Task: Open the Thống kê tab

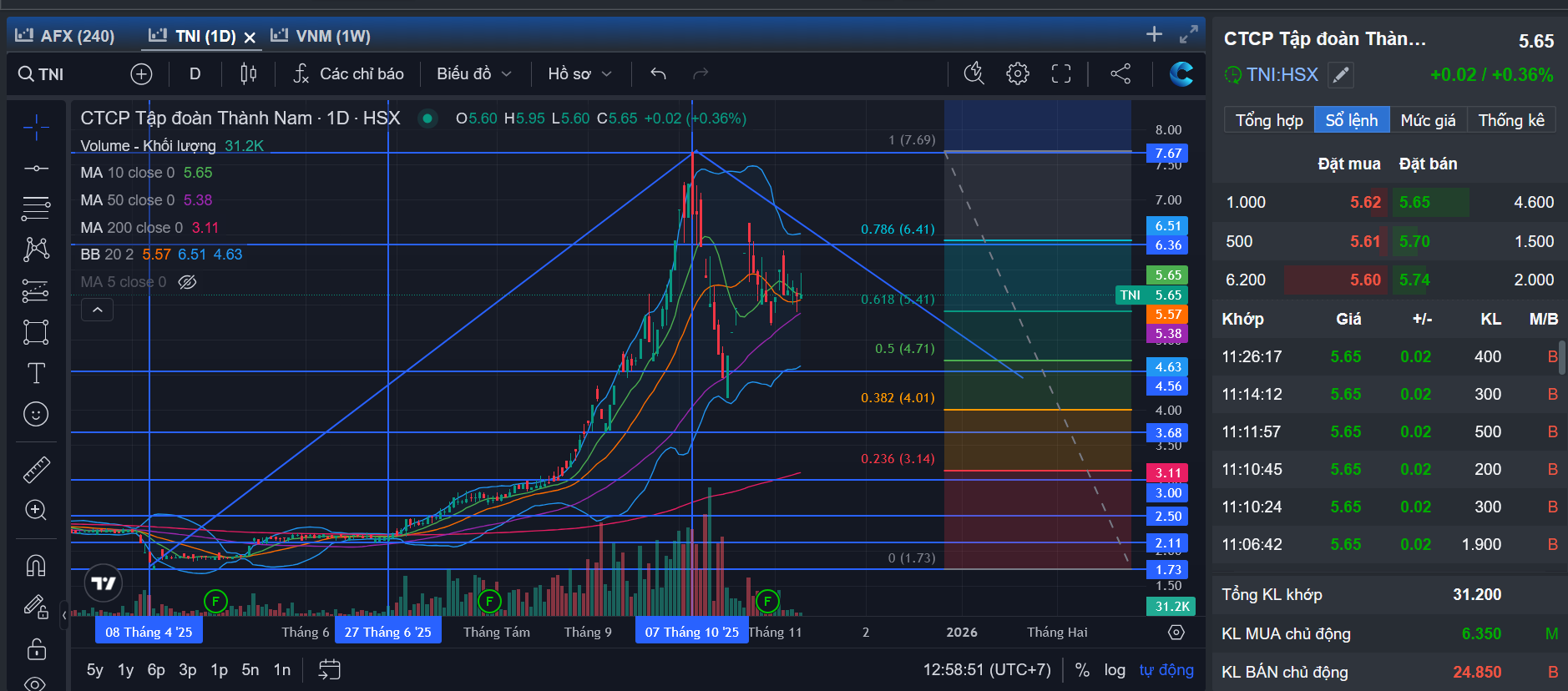Action: pyautogui.click(x=1511, y=120)
